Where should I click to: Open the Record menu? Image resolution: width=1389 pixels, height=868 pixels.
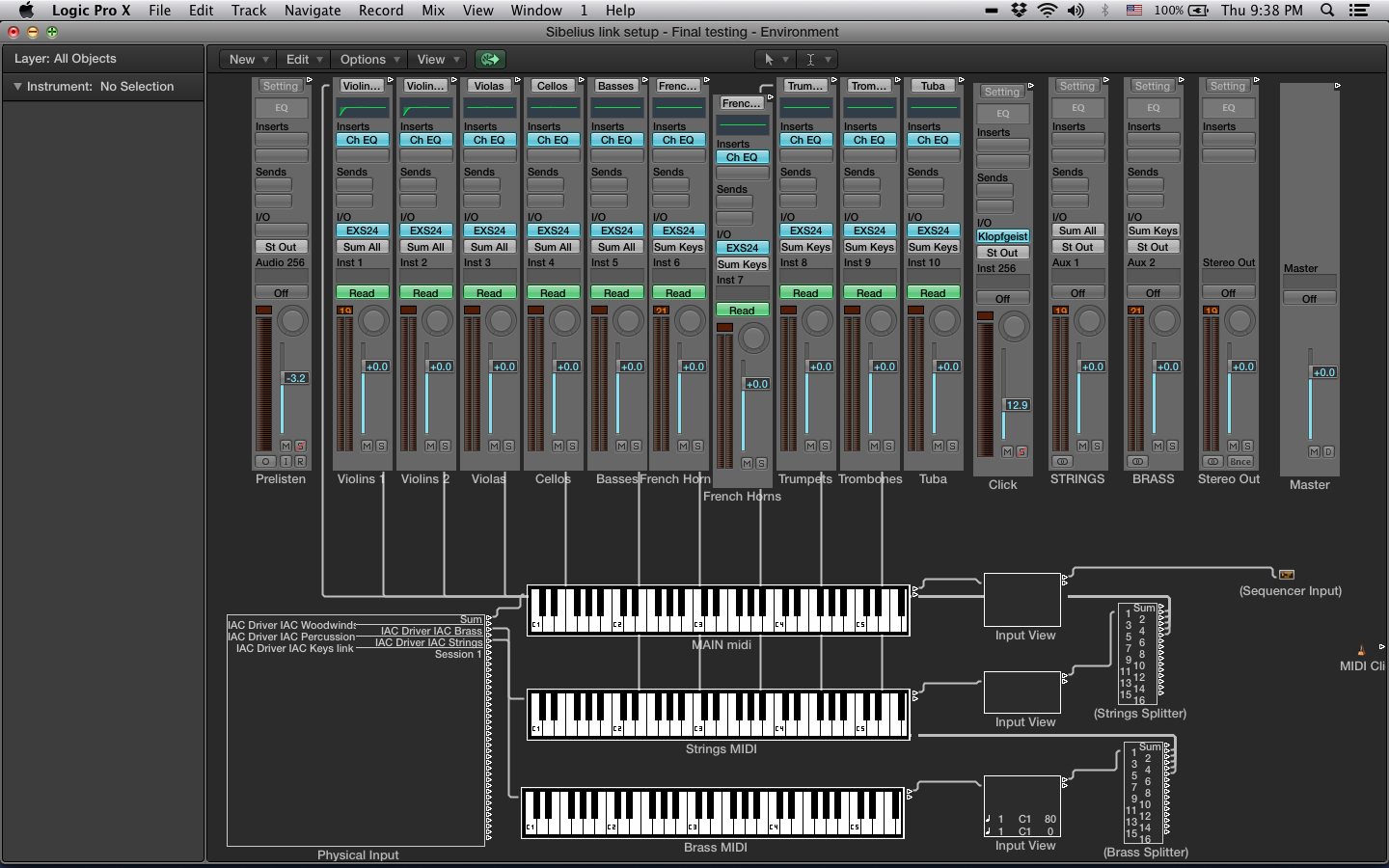(x=381, y=11)
